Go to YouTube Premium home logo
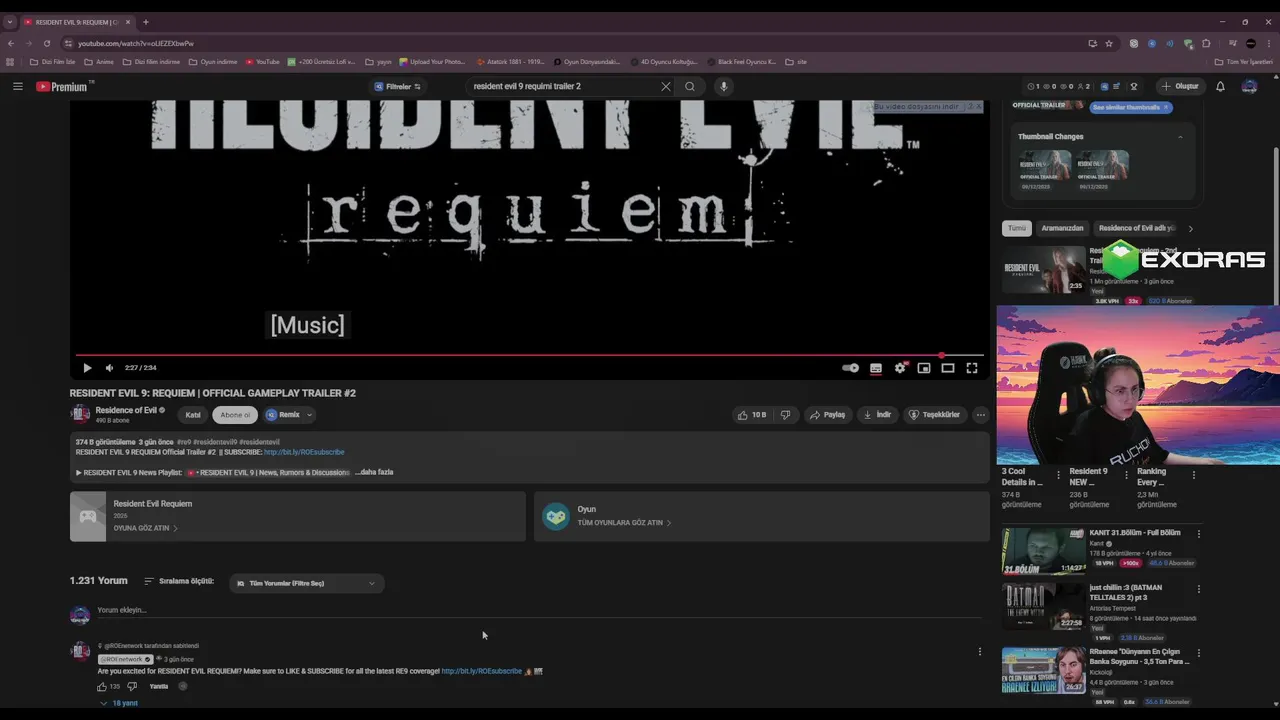 click(x=62, y=87)
